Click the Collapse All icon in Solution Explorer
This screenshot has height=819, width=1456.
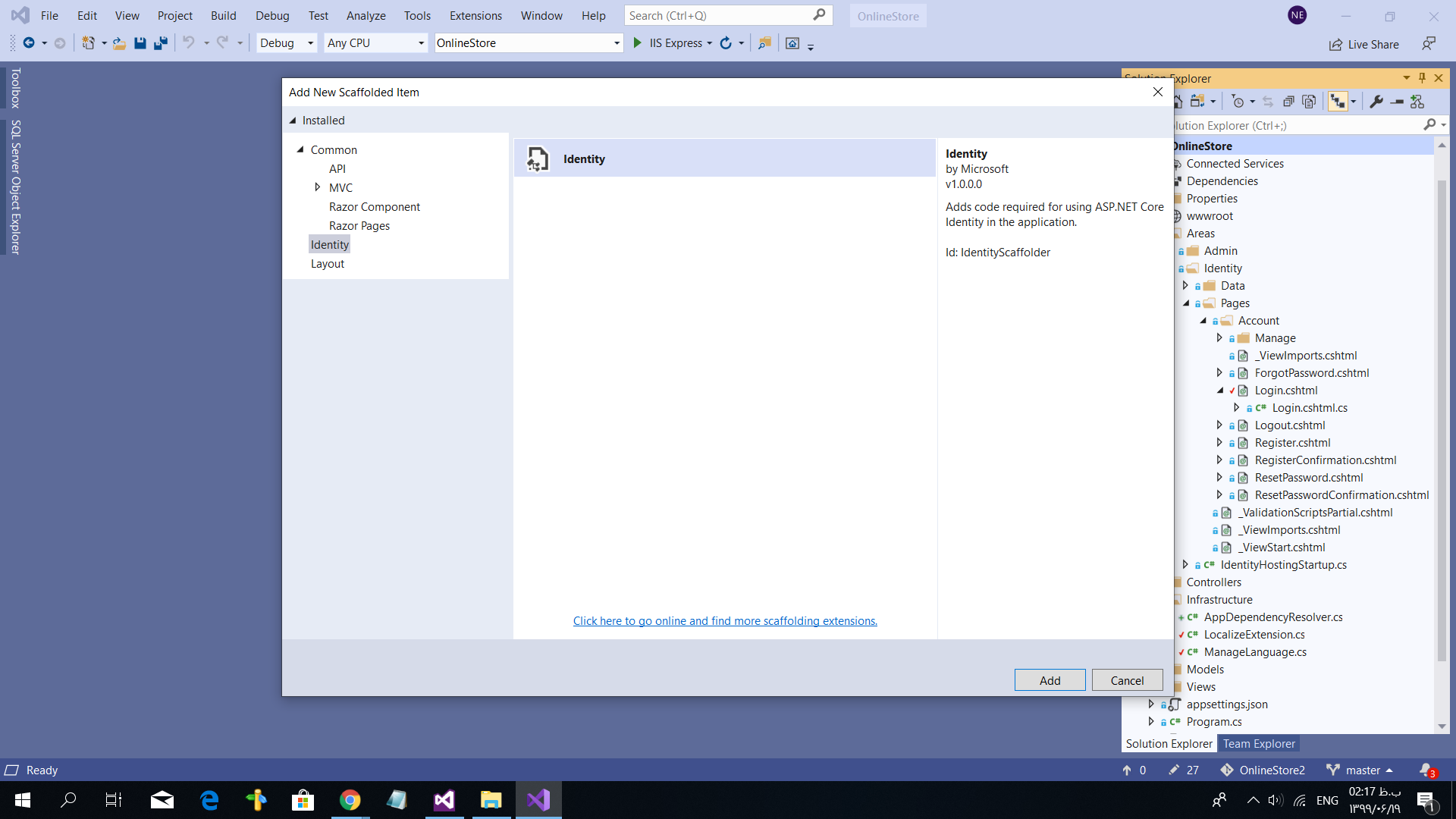point(1288,102)
